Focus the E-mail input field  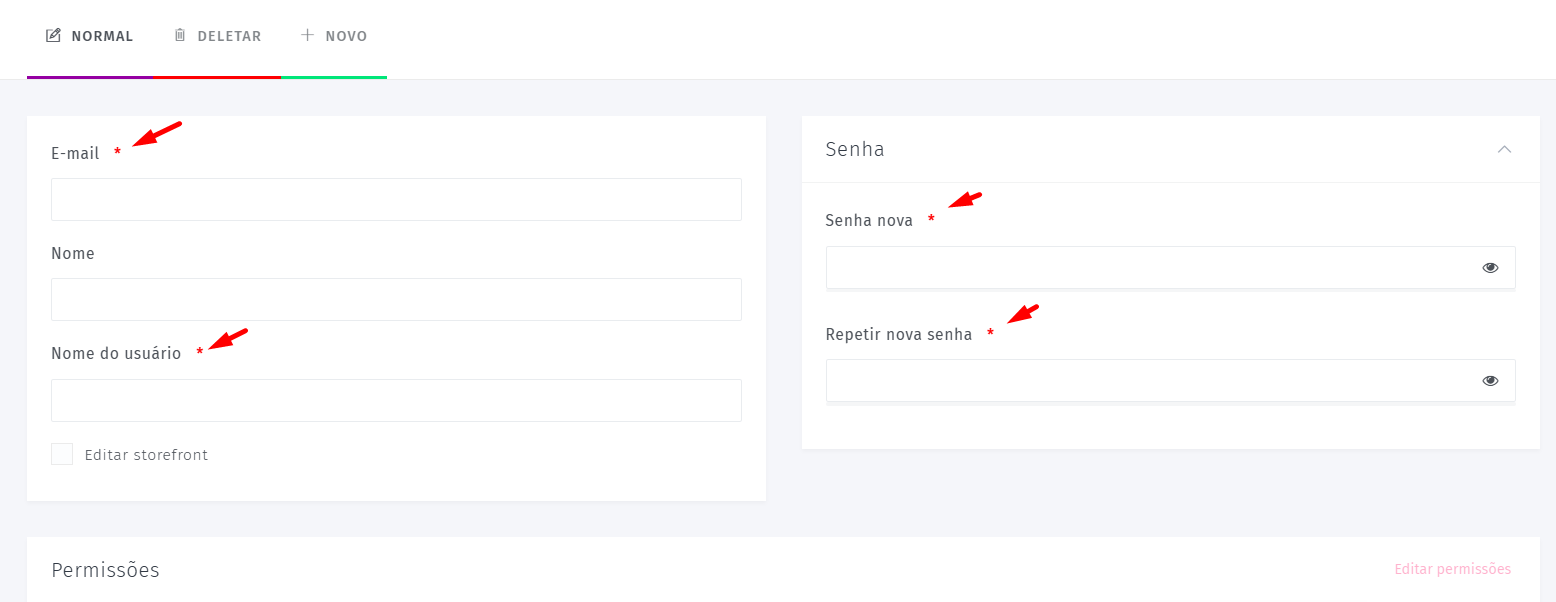point(396,199)
